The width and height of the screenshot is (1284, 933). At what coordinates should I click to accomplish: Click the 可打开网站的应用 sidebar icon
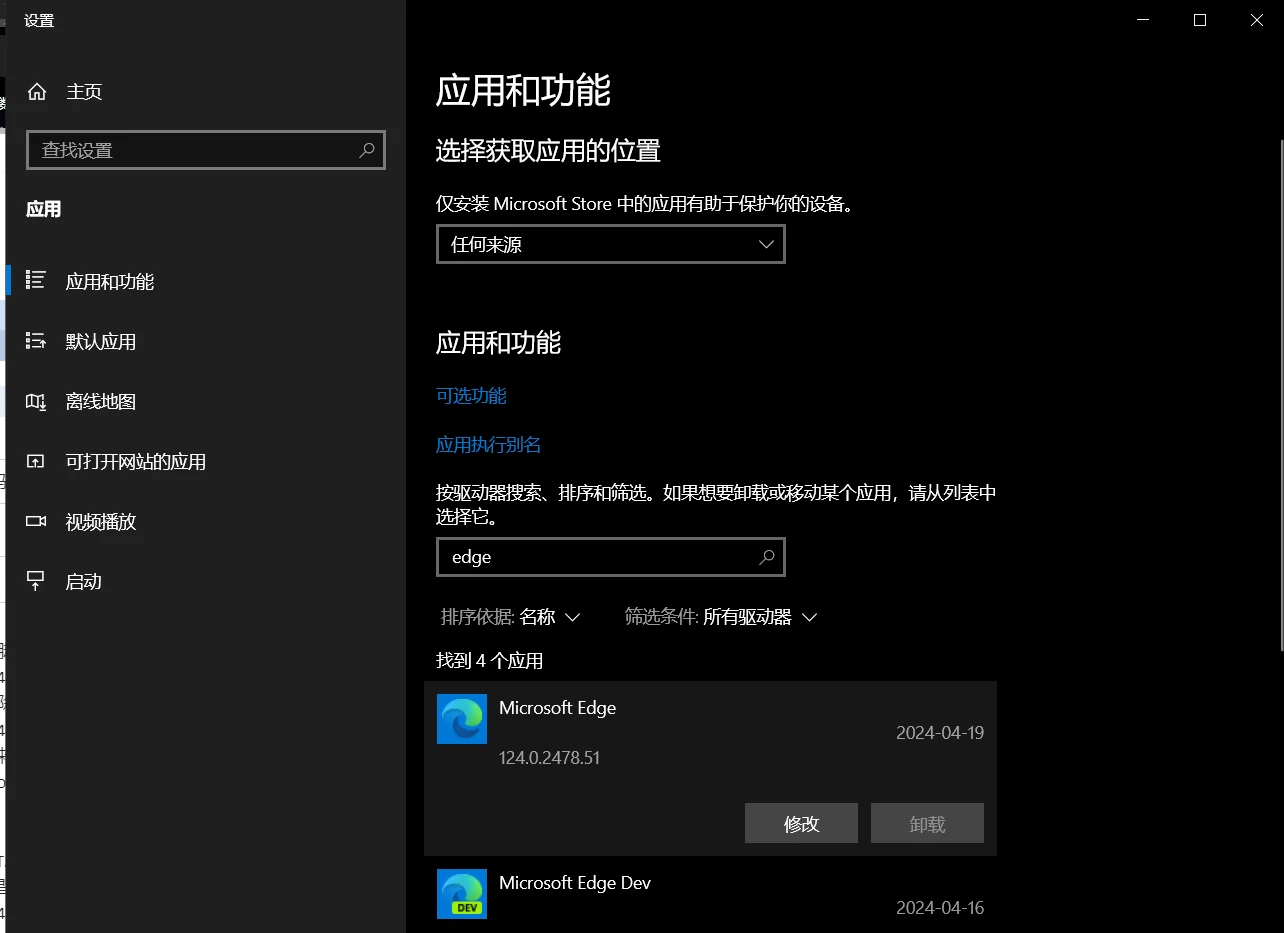click(x=36, y=461)
